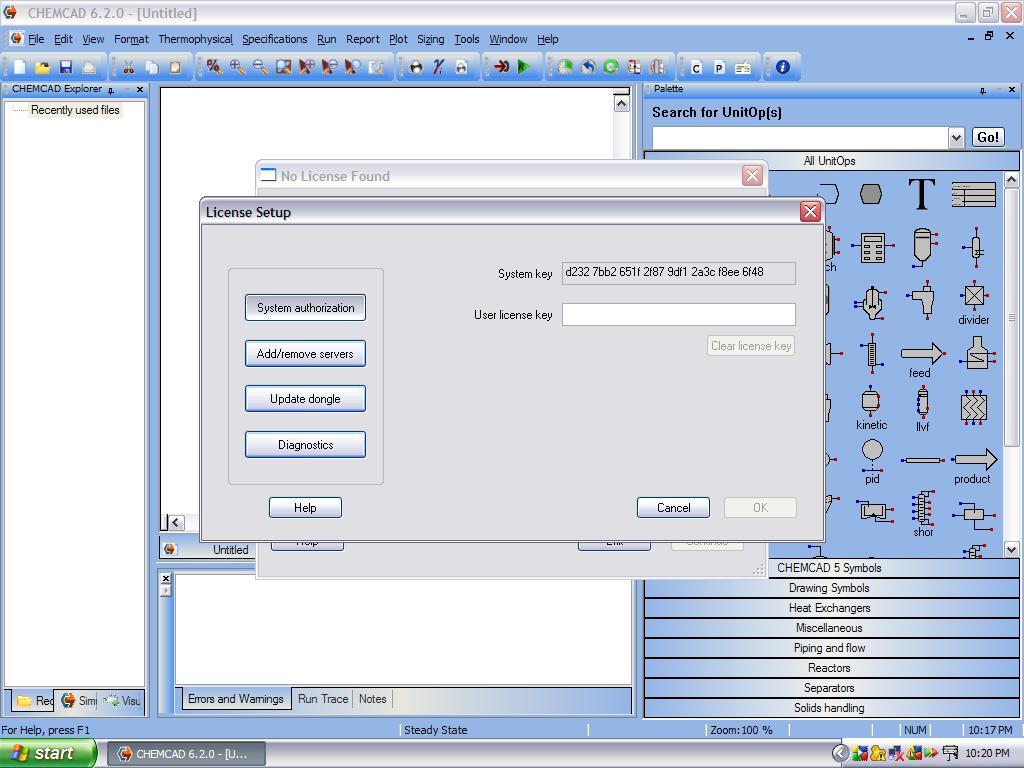Image resolution: width=1024 pixels, height=768 pixels.
Task: Click the C toolbar icon
Action: 696,67
